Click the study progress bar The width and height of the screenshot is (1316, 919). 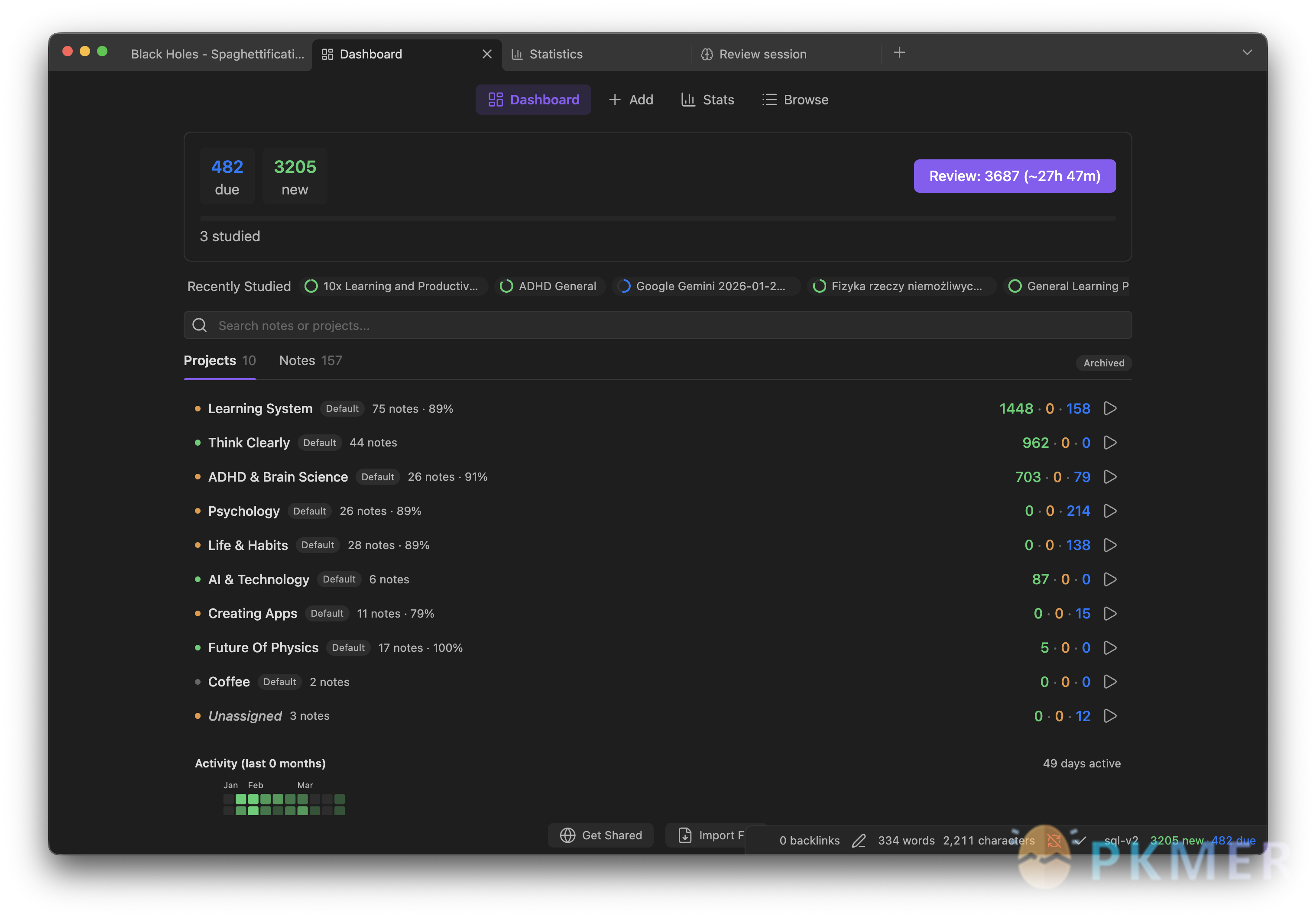pos(658,218)
